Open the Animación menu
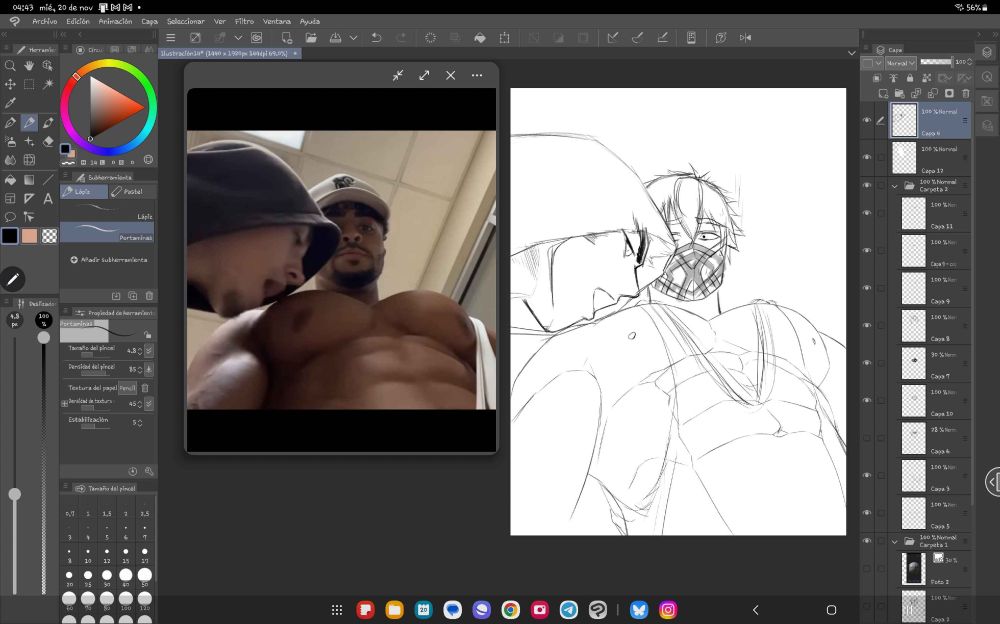The width and height of the screenshot is (1000, 624). 115,21
